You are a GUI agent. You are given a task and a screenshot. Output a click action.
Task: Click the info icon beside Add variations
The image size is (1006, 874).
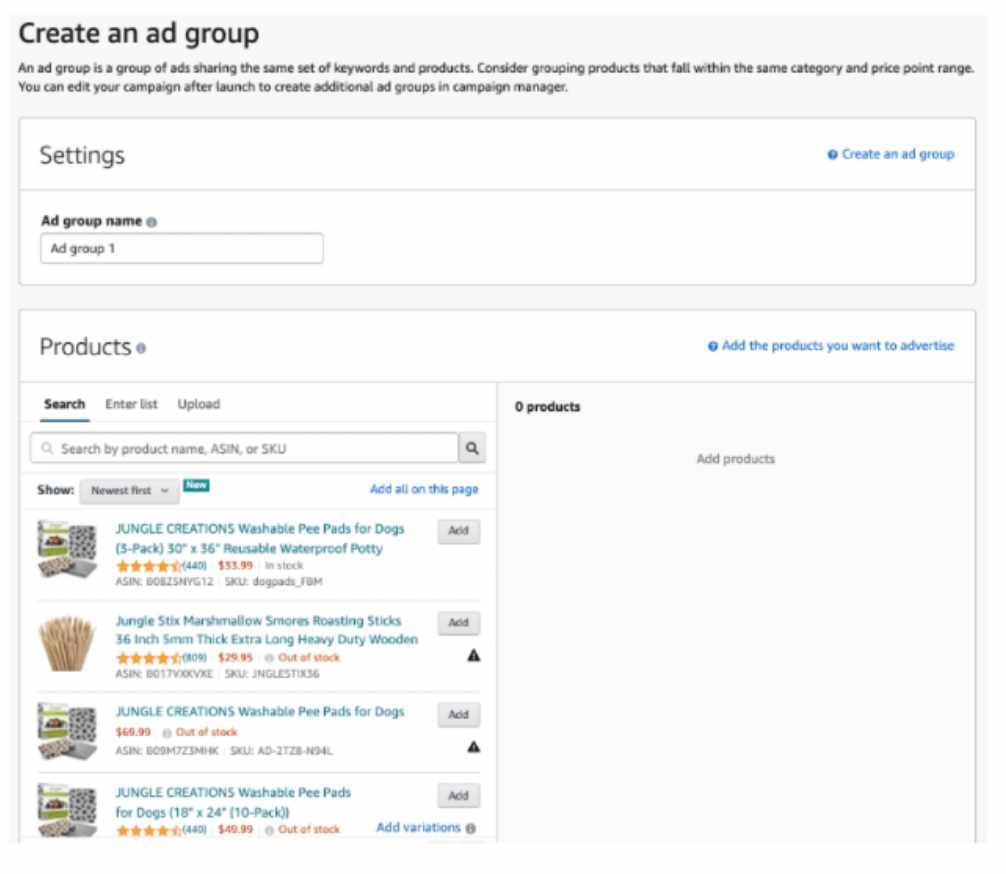[x=471, y=828]
